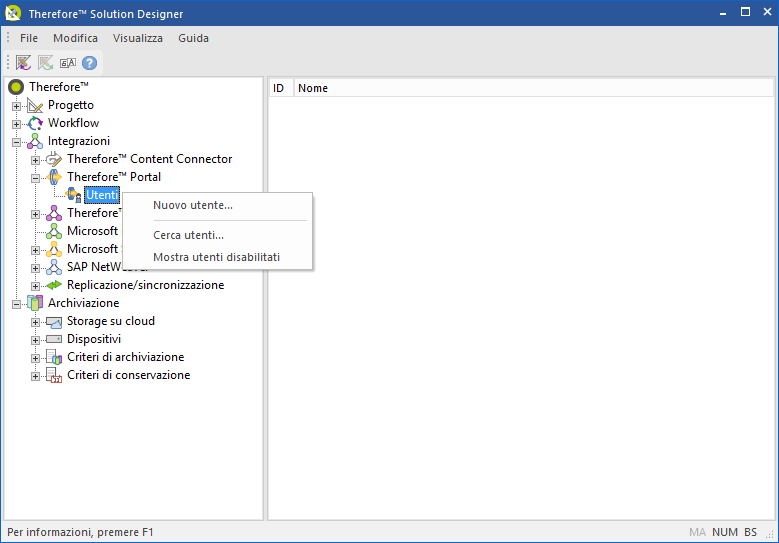Viewport: 779px width, 543px height.
Task: Click the Workflow cycle icon
Action: pyautogui.click(x=35, y=123)
